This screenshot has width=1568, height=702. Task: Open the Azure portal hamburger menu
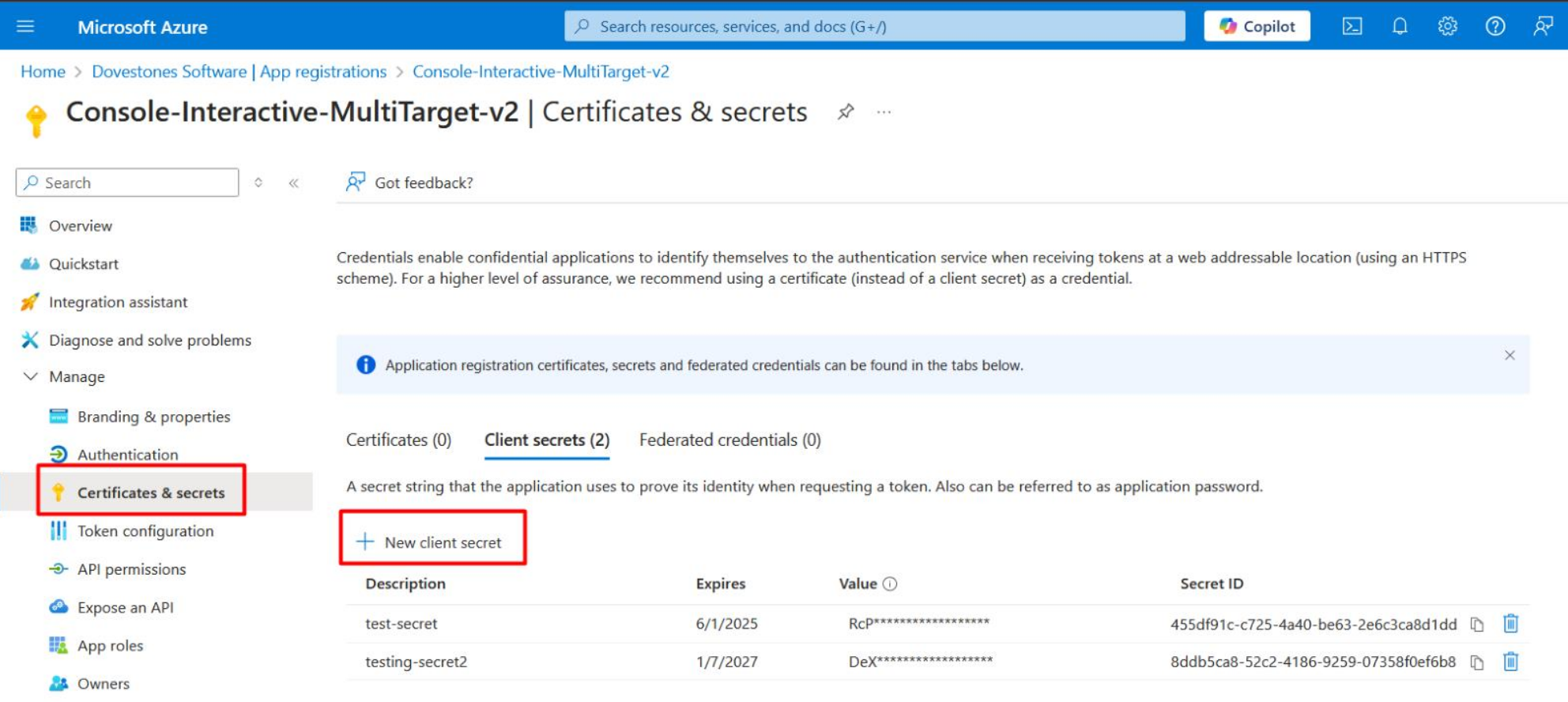point(25,26)
